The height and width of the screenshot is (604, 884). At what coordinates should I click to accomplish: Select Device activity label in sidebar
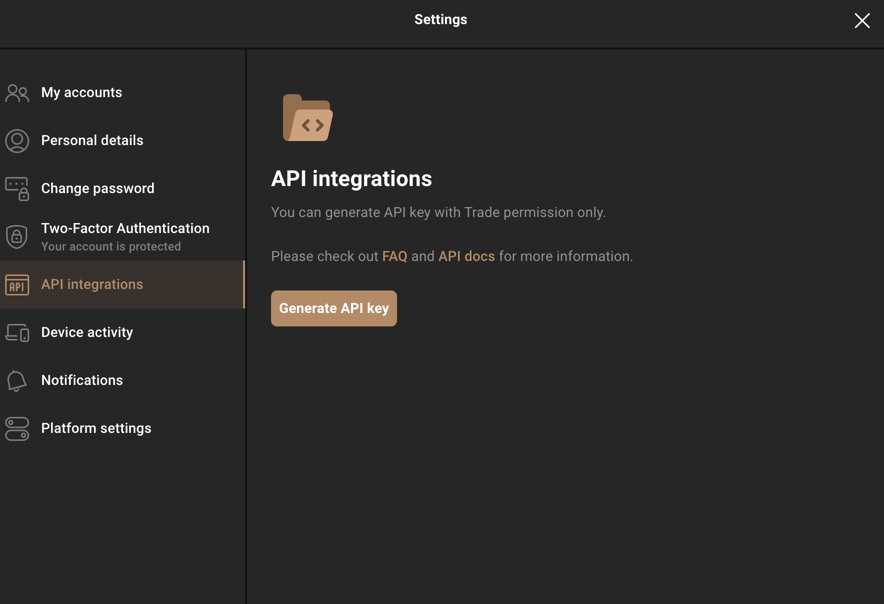pyautogui.click(x=87, y=332)
